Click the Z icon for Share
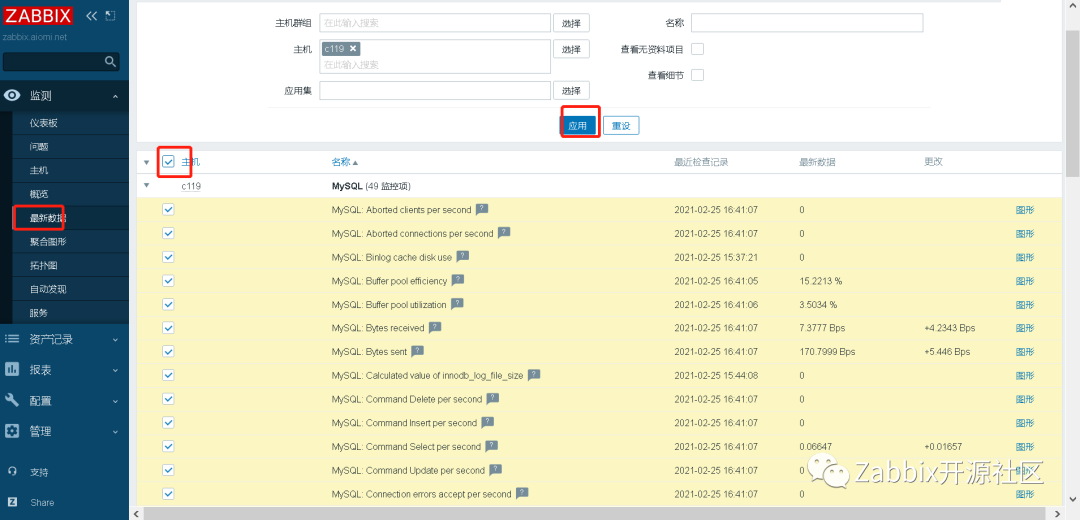This screenshot has height=520, width=1080. pyautogui.click(x=12, y=502)
